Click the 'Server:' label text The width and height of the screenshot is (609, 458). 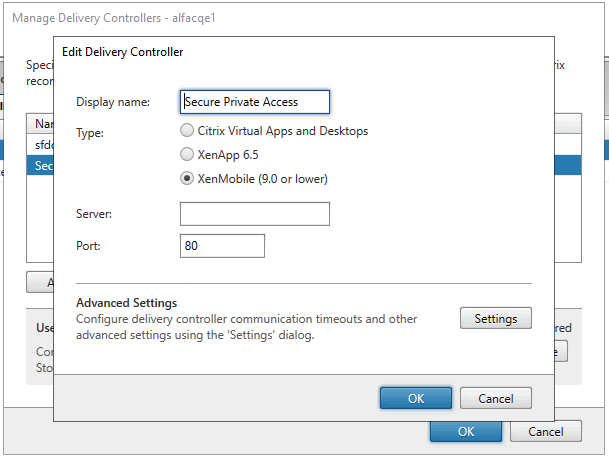coord(94,215)
